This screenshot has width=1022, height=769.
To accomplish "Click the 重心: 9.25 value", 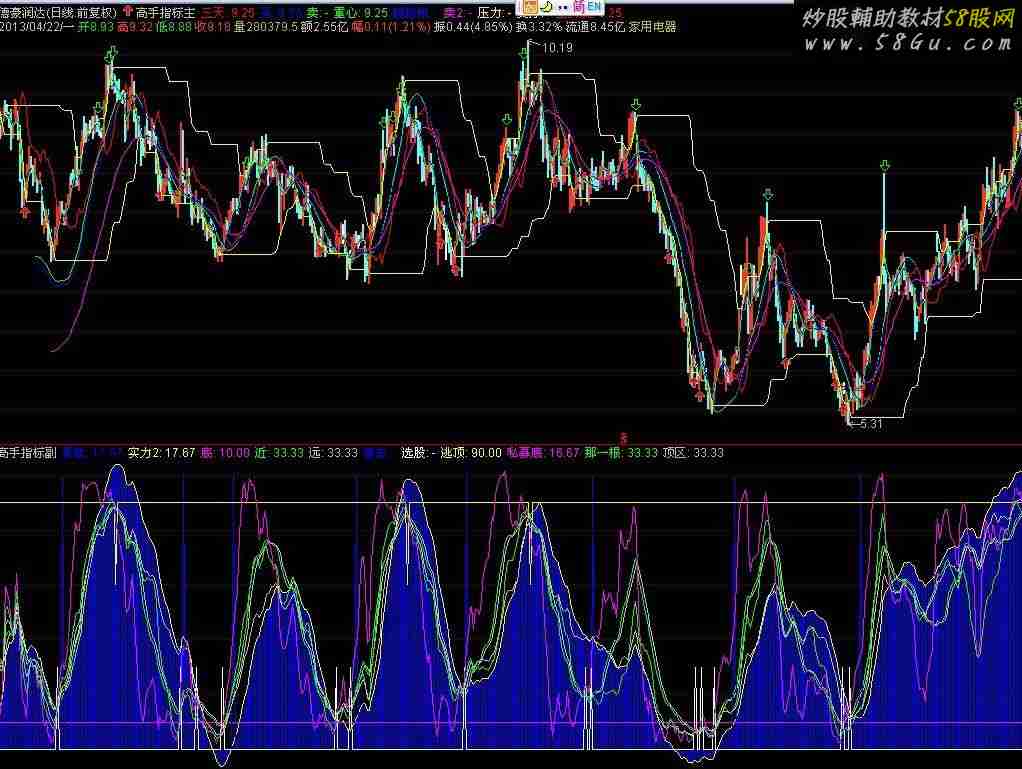I will [x=360, y=12].
